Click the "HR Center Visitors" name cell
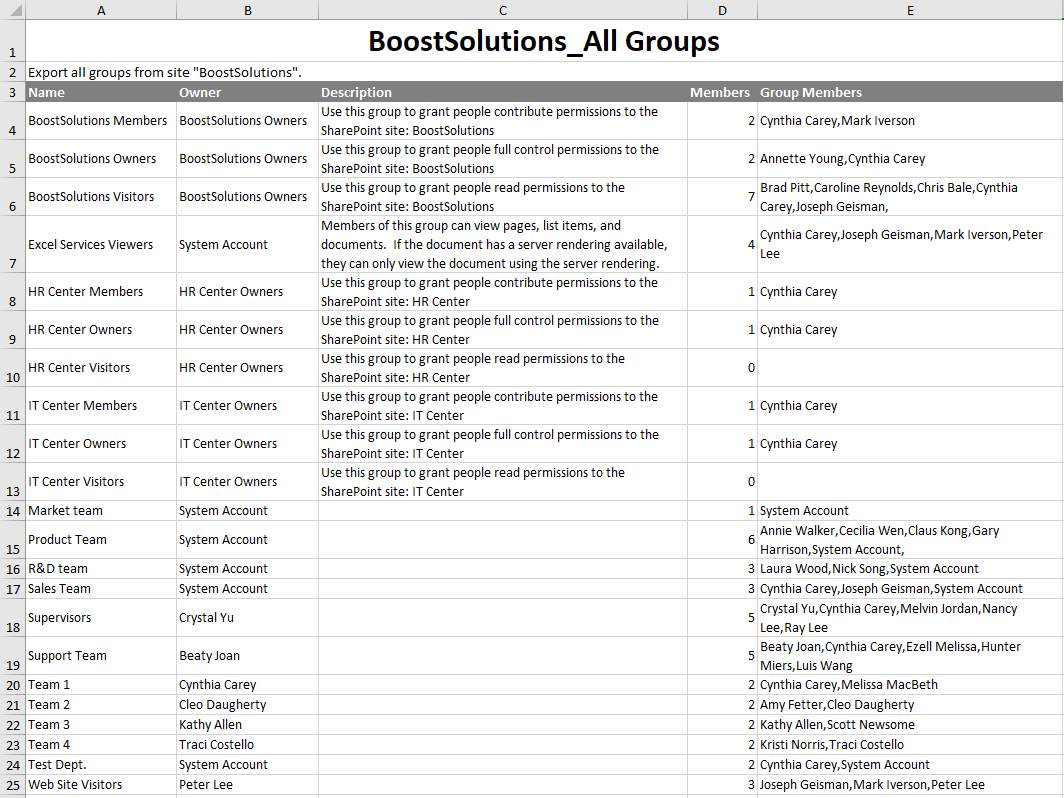Screen dimensions: 1064x798 point(100,368)
